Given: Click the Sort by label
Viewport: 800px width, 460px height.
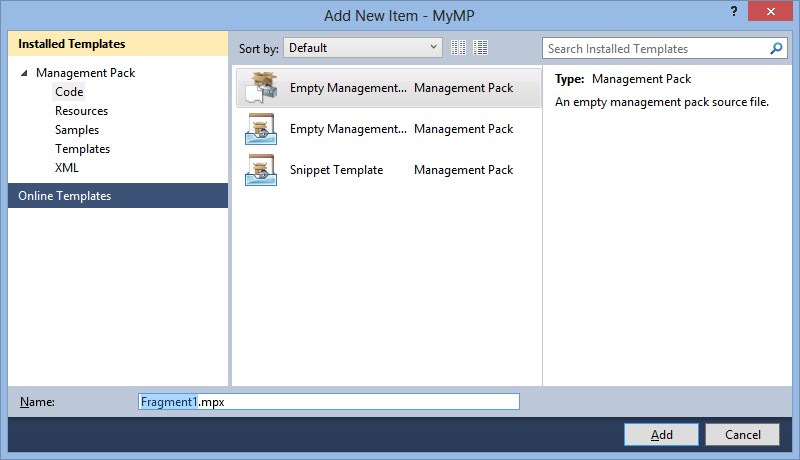Looking at the screenshot, I should coord(259,48).
